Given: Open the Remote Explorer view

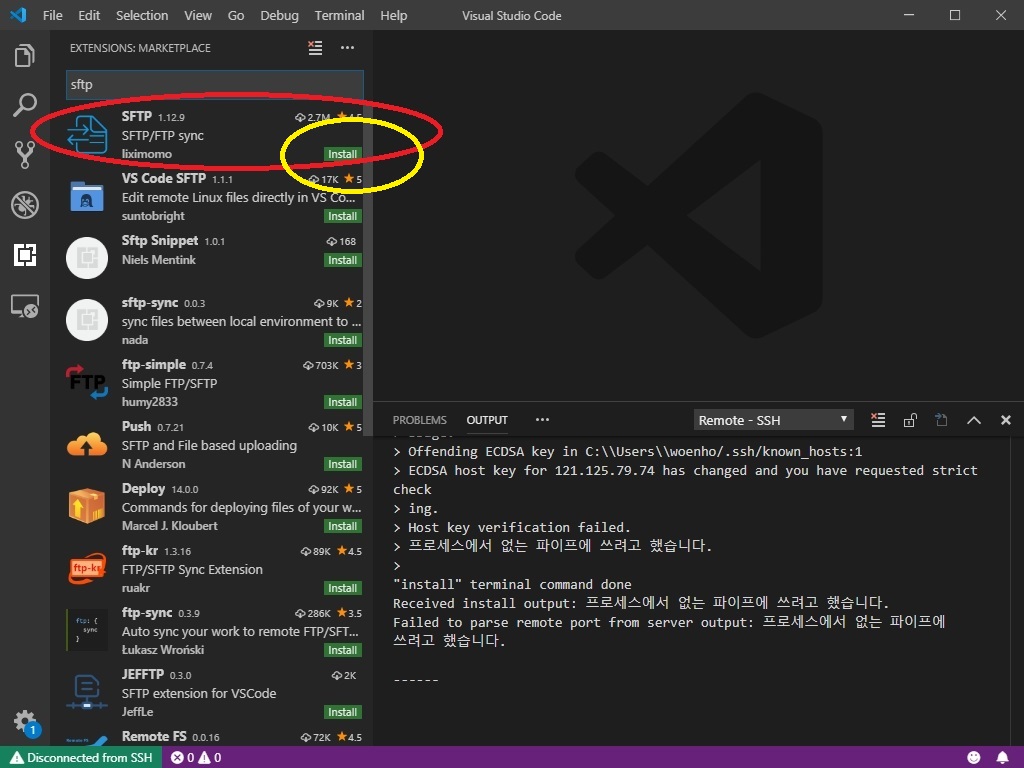Looking at the screenshot, I should pyautogui.click(x=25, y=306).
